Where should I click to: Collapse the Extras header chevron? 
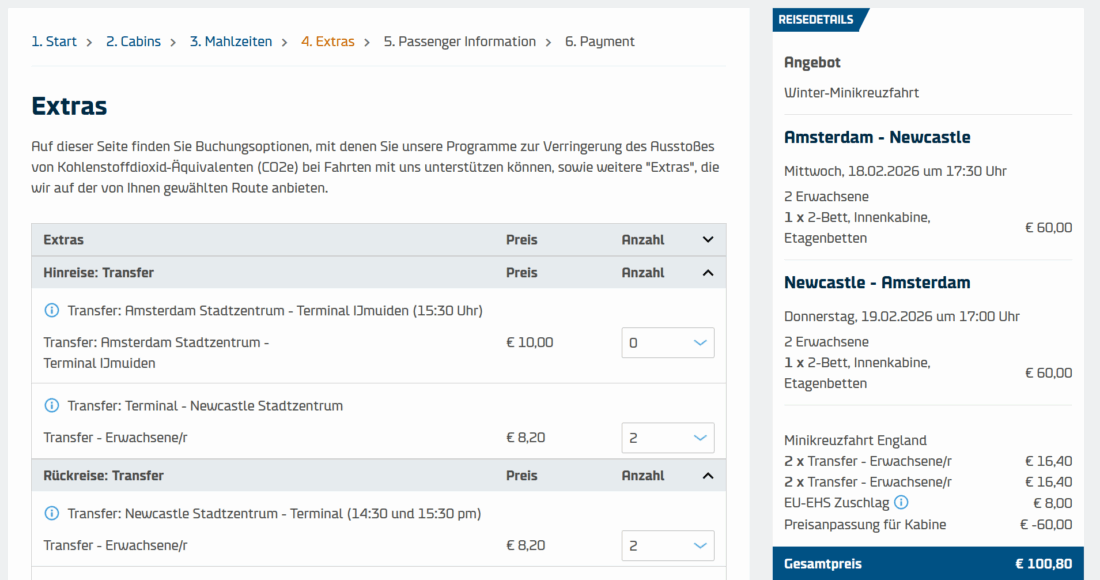coord(708,240)
